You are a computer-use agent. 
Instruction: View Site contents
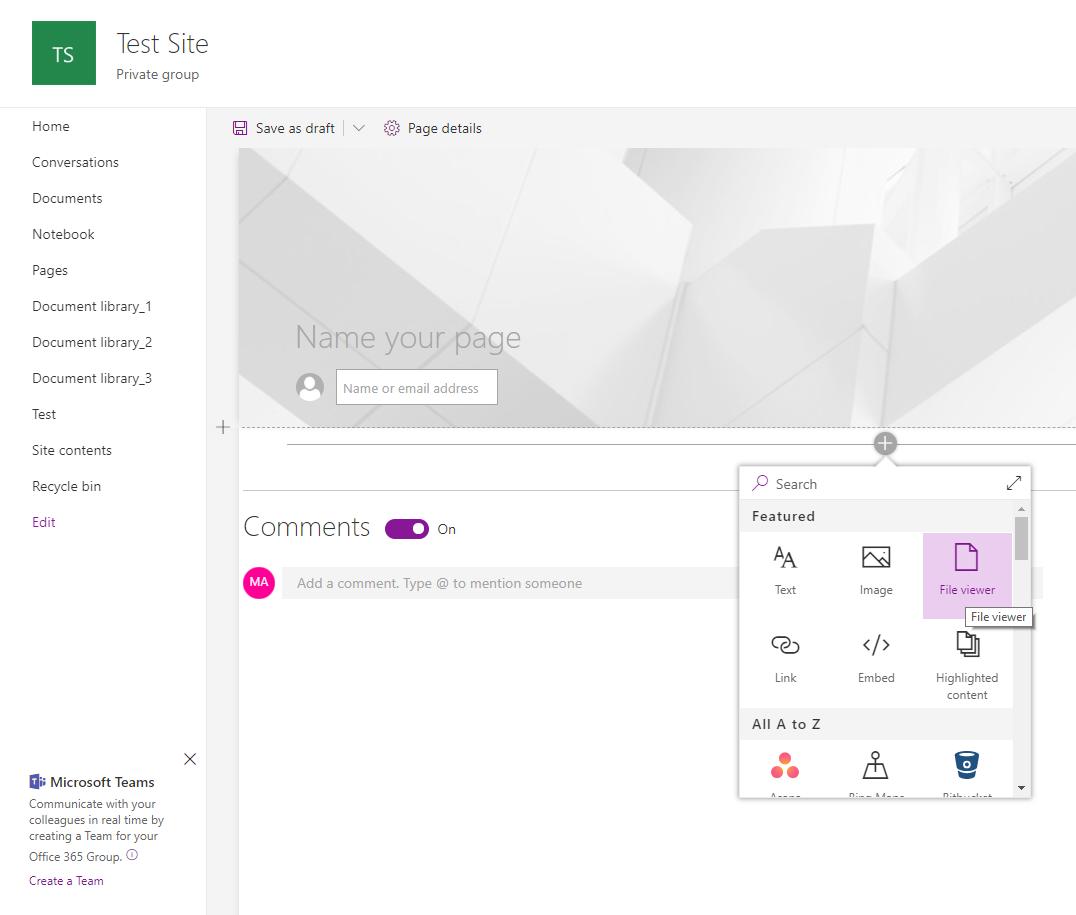click(x=72, y=450)
